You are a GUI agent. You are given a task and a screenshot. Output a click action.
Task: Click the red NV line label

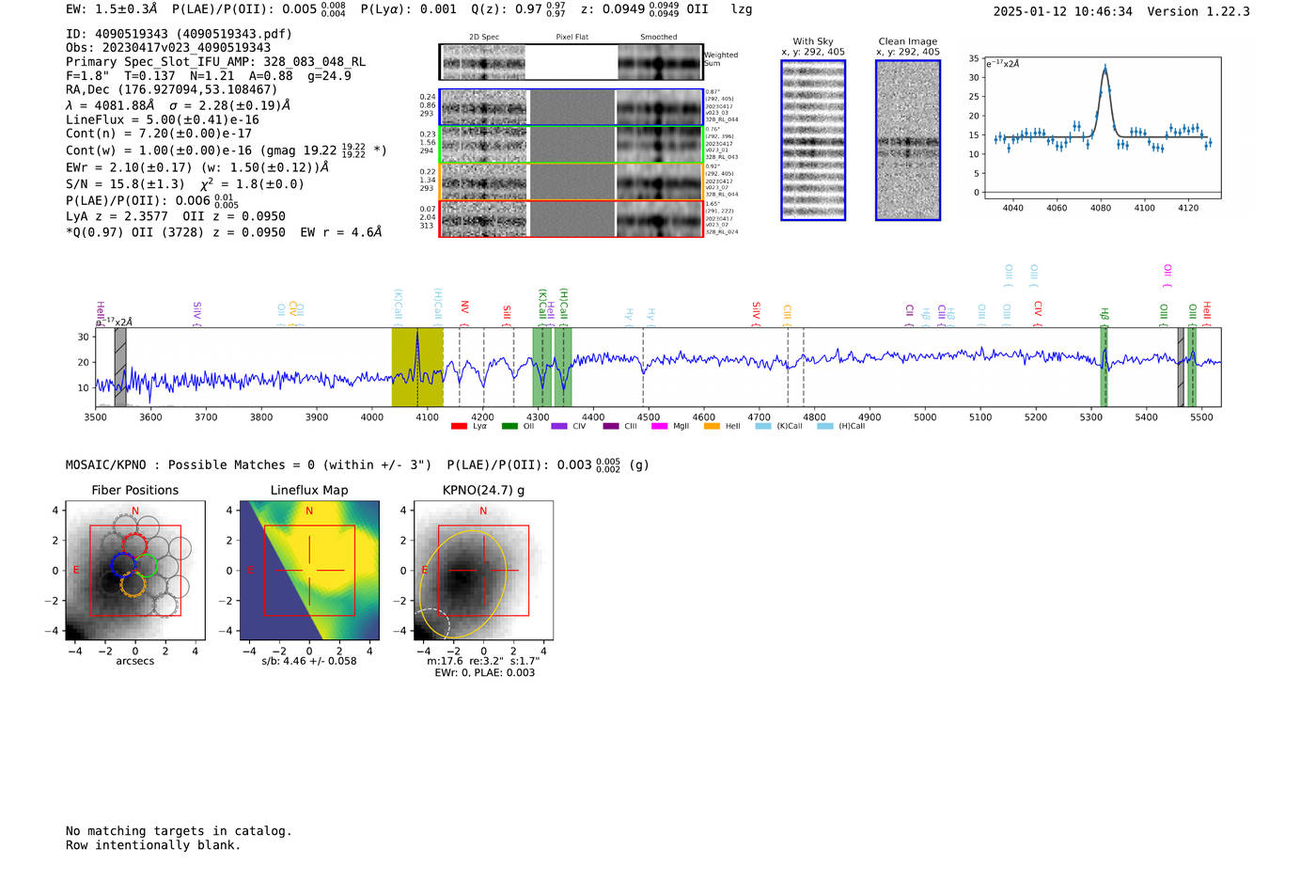coord(464,307)
